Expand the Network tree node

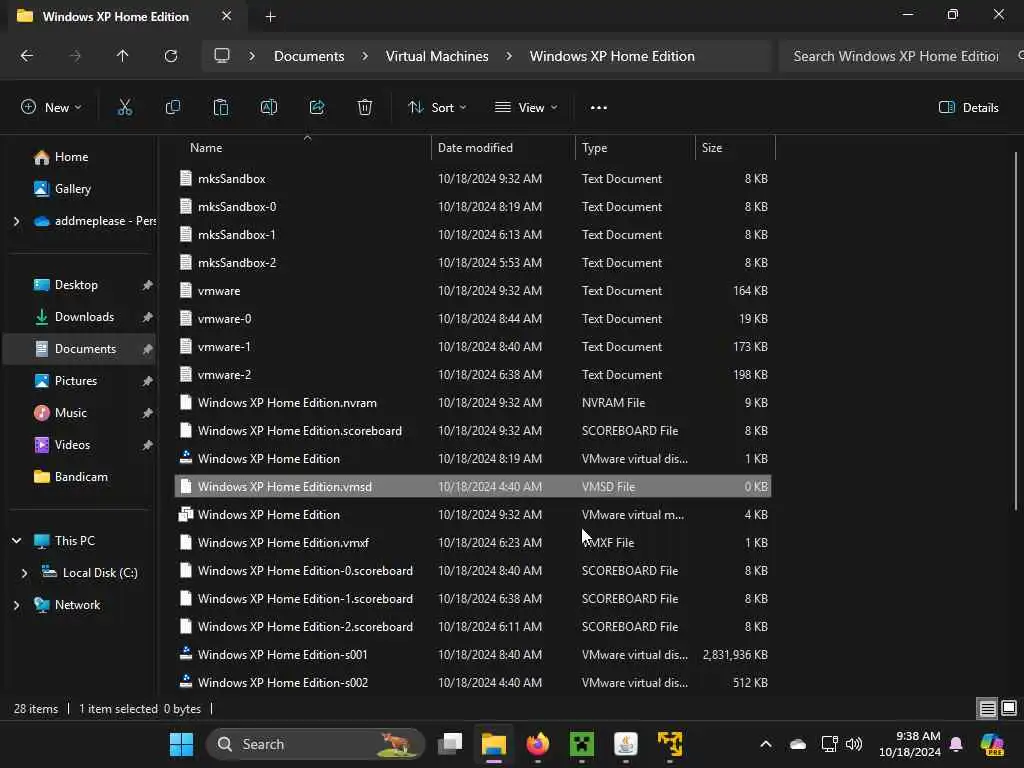click(16, 605)
